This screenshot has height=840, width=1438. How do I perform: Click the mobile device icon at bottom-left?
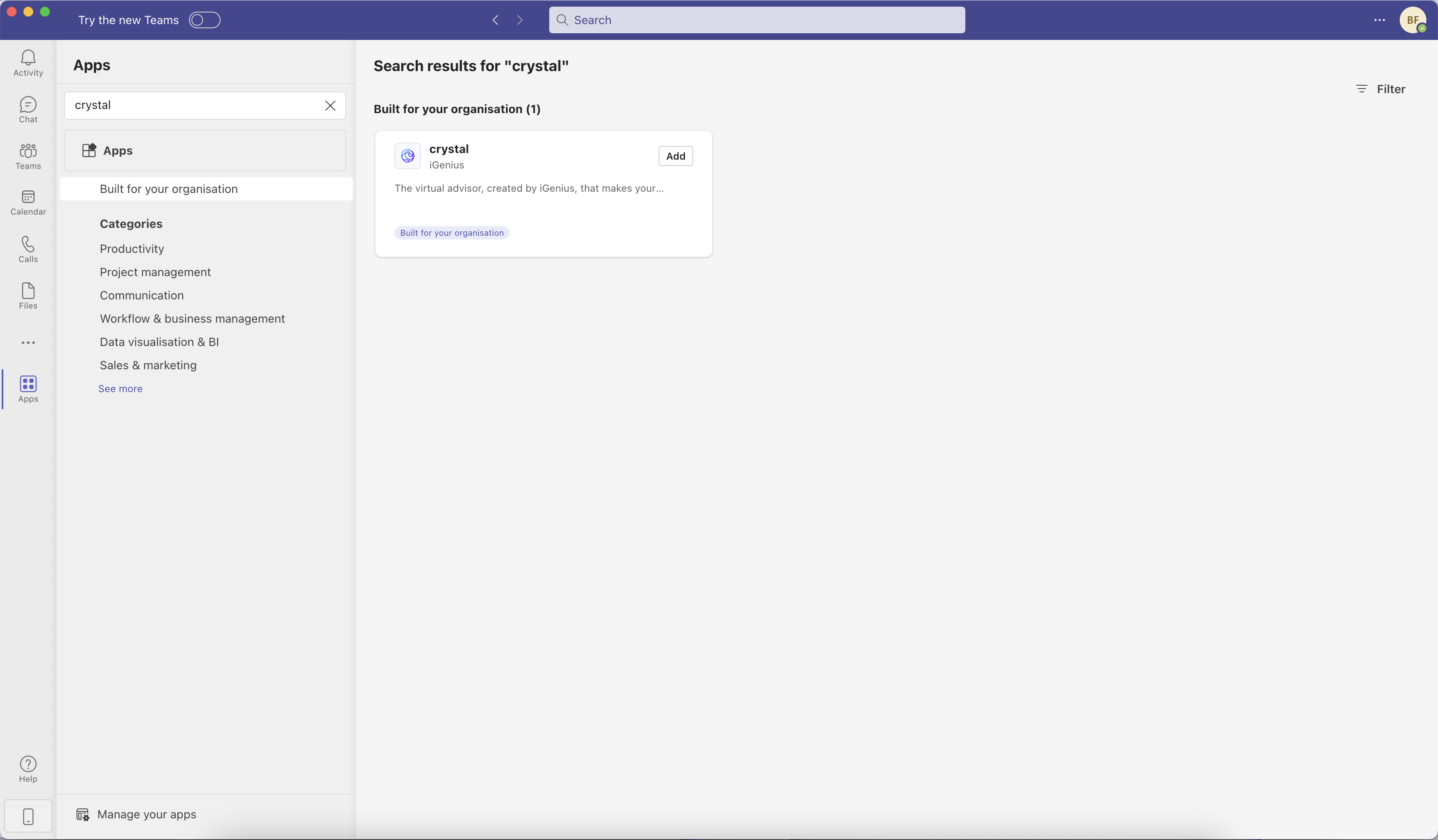tap(28, 816)
